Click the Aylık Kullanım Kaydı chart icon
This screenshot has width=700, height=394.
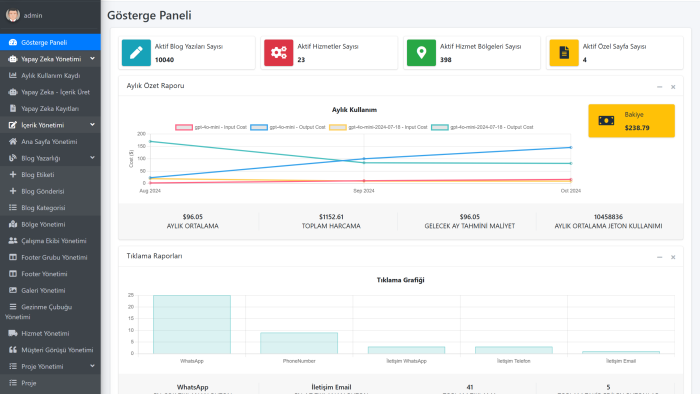[12, 75]
